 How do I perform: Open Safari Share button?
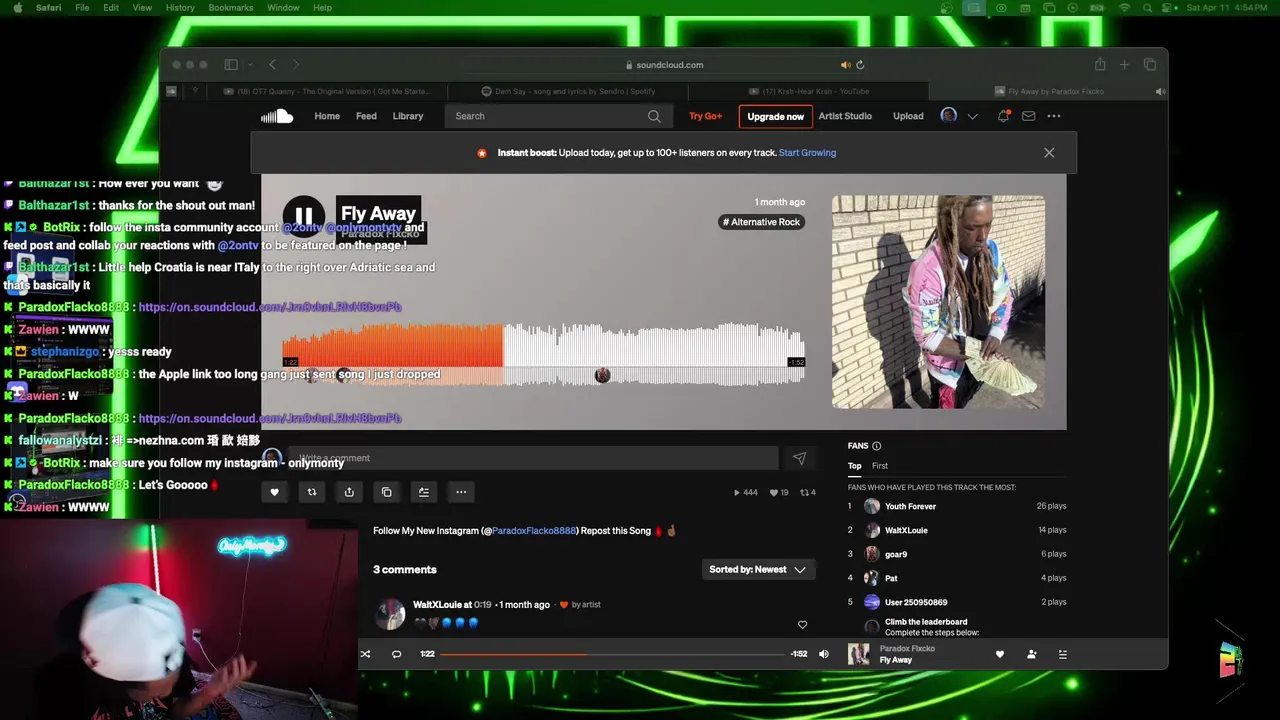click(x=1100, y=65)
